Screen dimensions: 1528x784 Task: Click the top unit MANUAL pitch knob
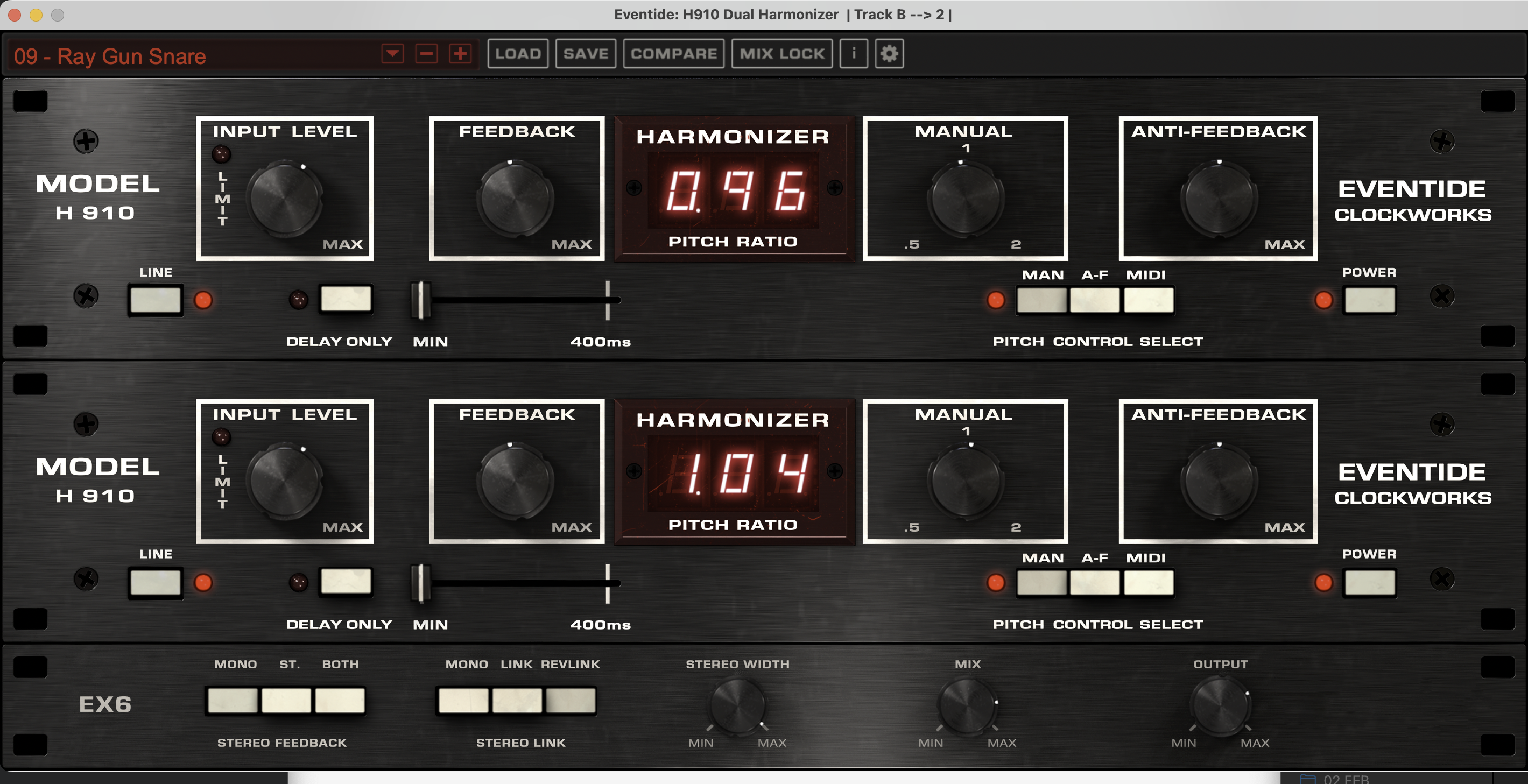tap(965, 199)
